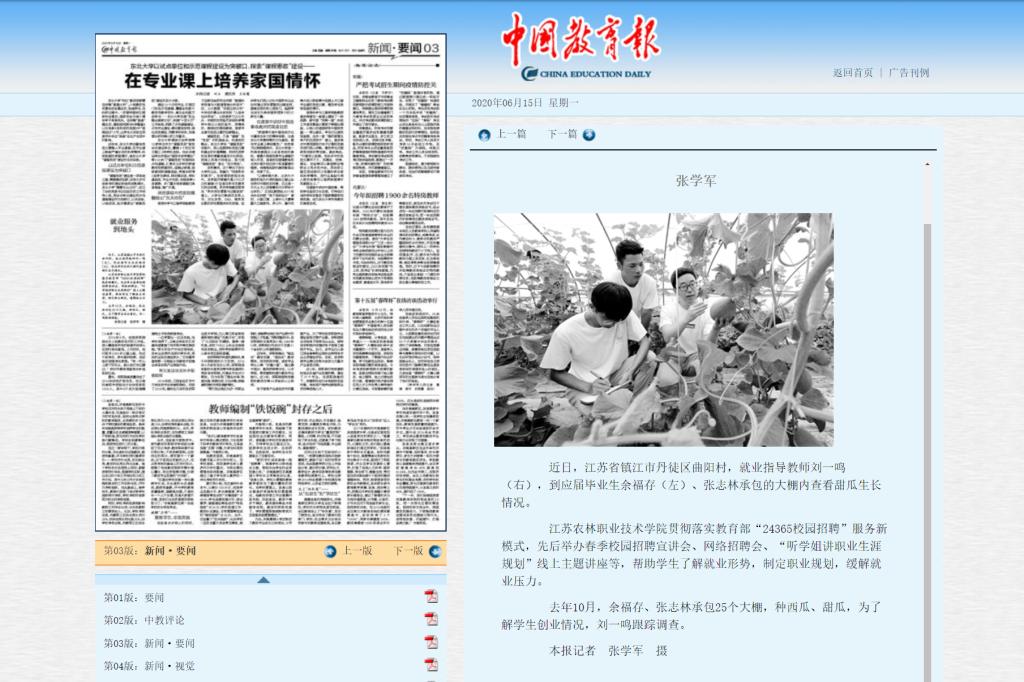Open 第04版：新闻·视觉 from the list
Viewport: 1024px width, 682px height.
pyautogui.click(x=149, y=666)
